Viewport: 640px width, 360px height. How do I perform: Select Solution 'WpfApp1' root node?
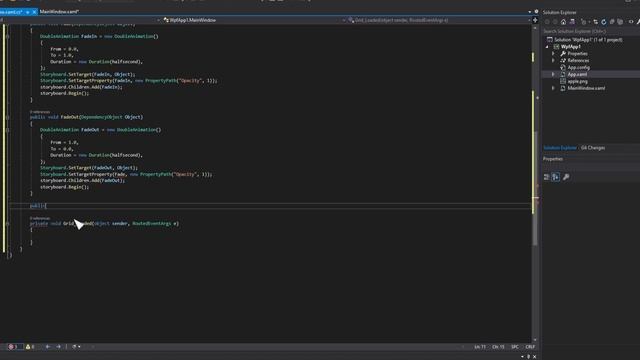point(588,40)
